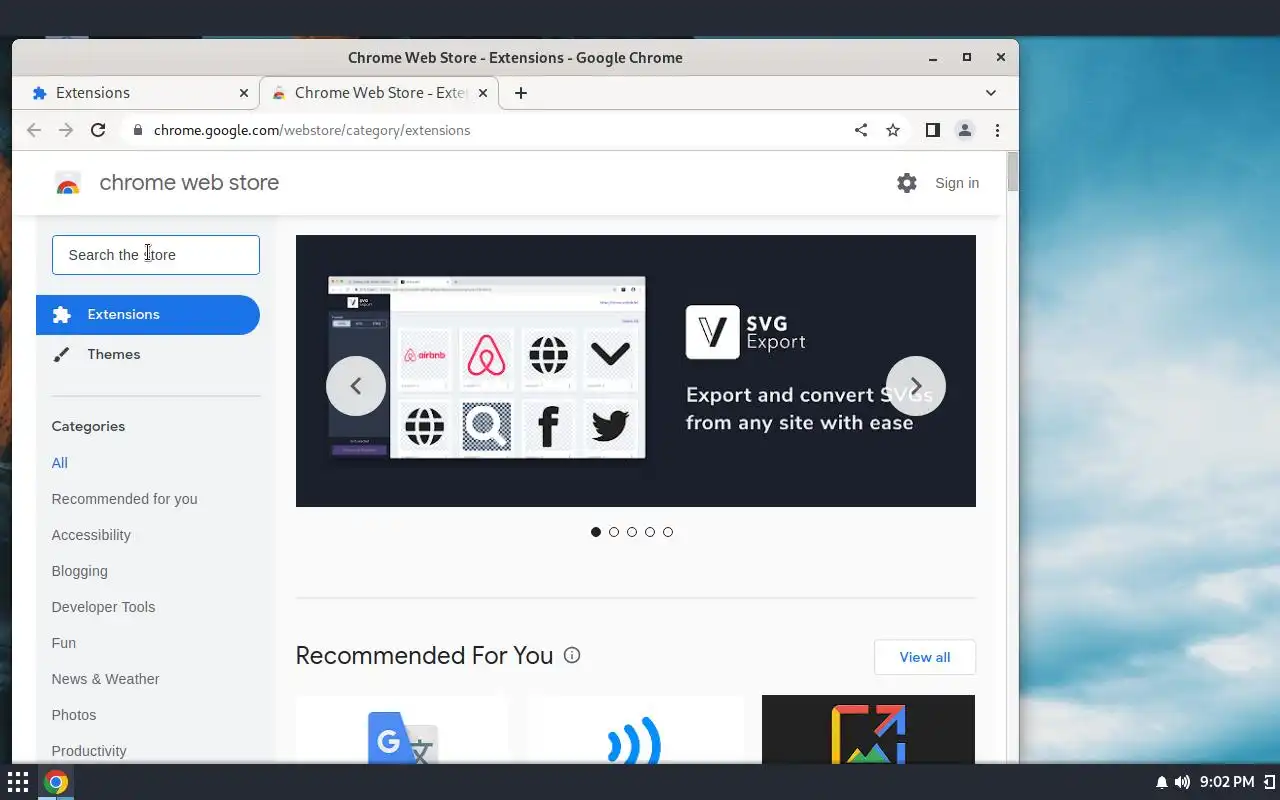The width and height of the screenshot is (1280, 800).
Task: Open the News & Weather category
Action: (106, 679)
